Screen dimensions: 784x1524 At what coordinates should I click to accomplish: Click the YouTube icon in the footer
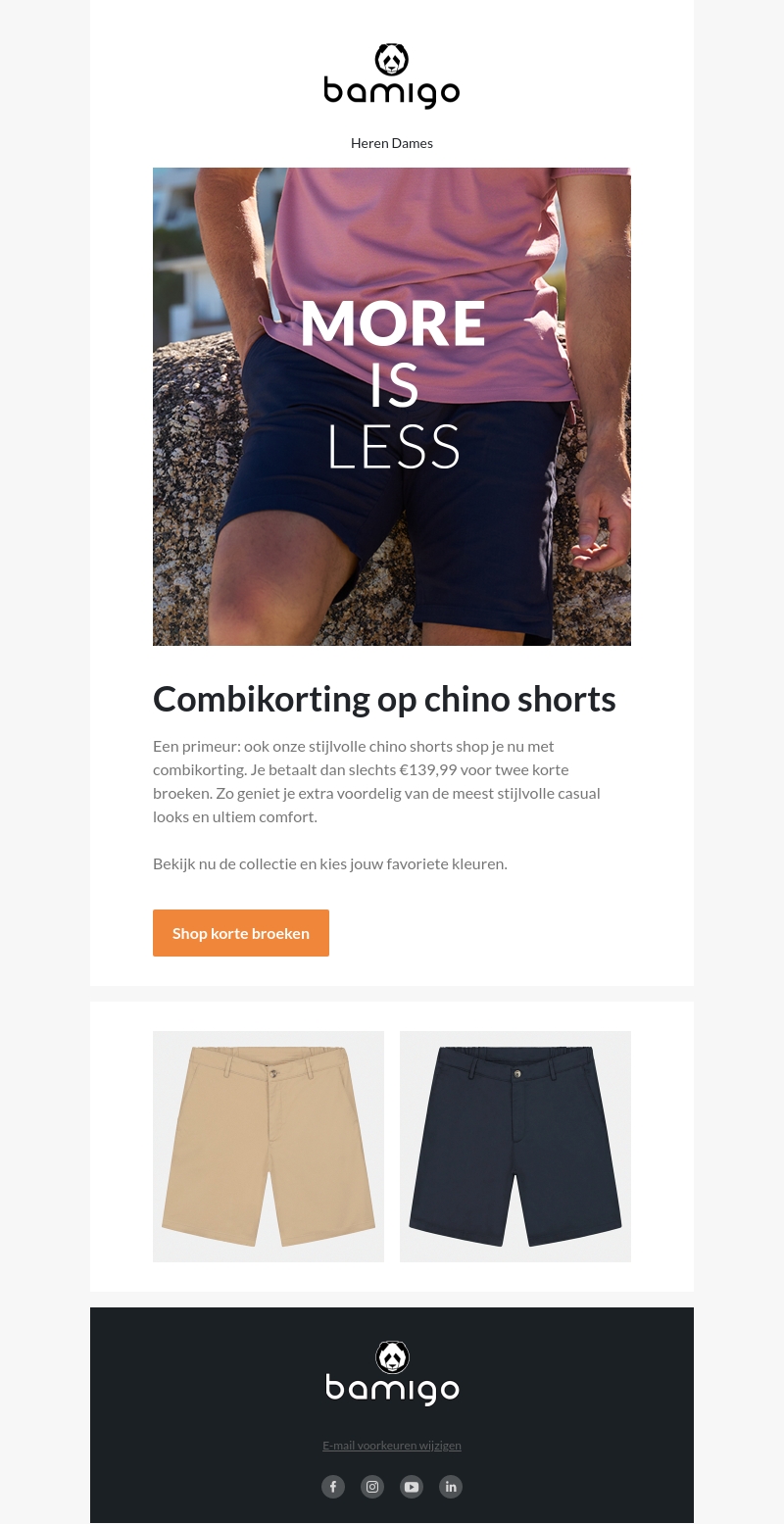click(x=412, y=1487)
